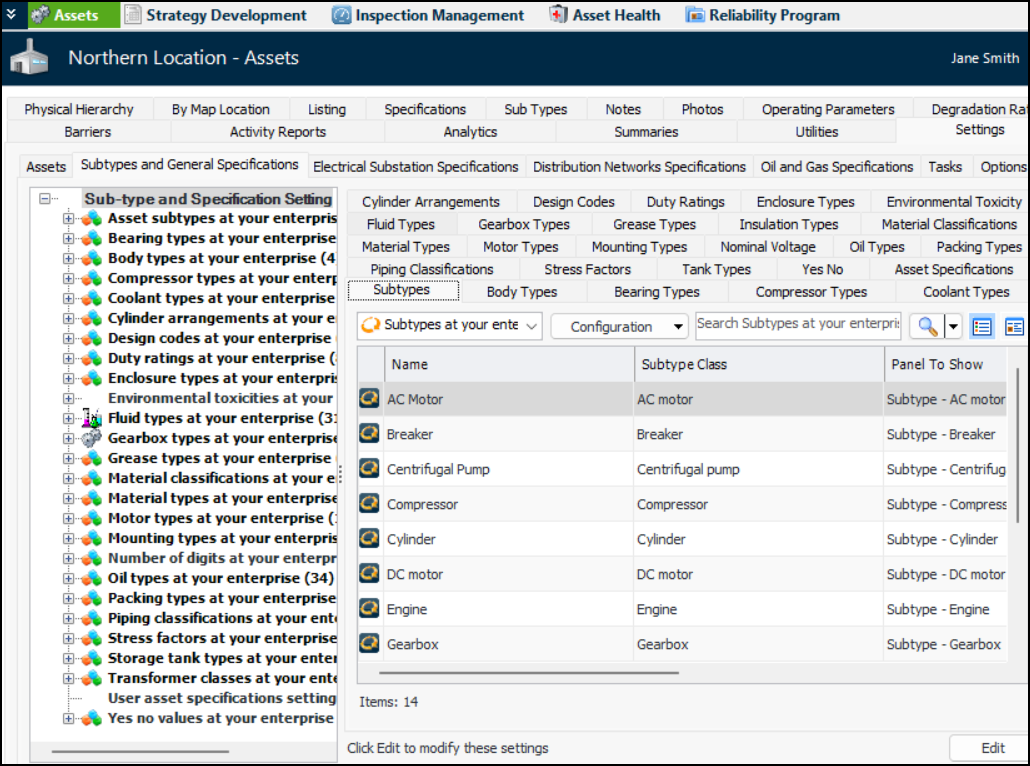This screenshot has height=766, width=1030.
Task: Click the AC Motor row icon
Action: [370, 399]
